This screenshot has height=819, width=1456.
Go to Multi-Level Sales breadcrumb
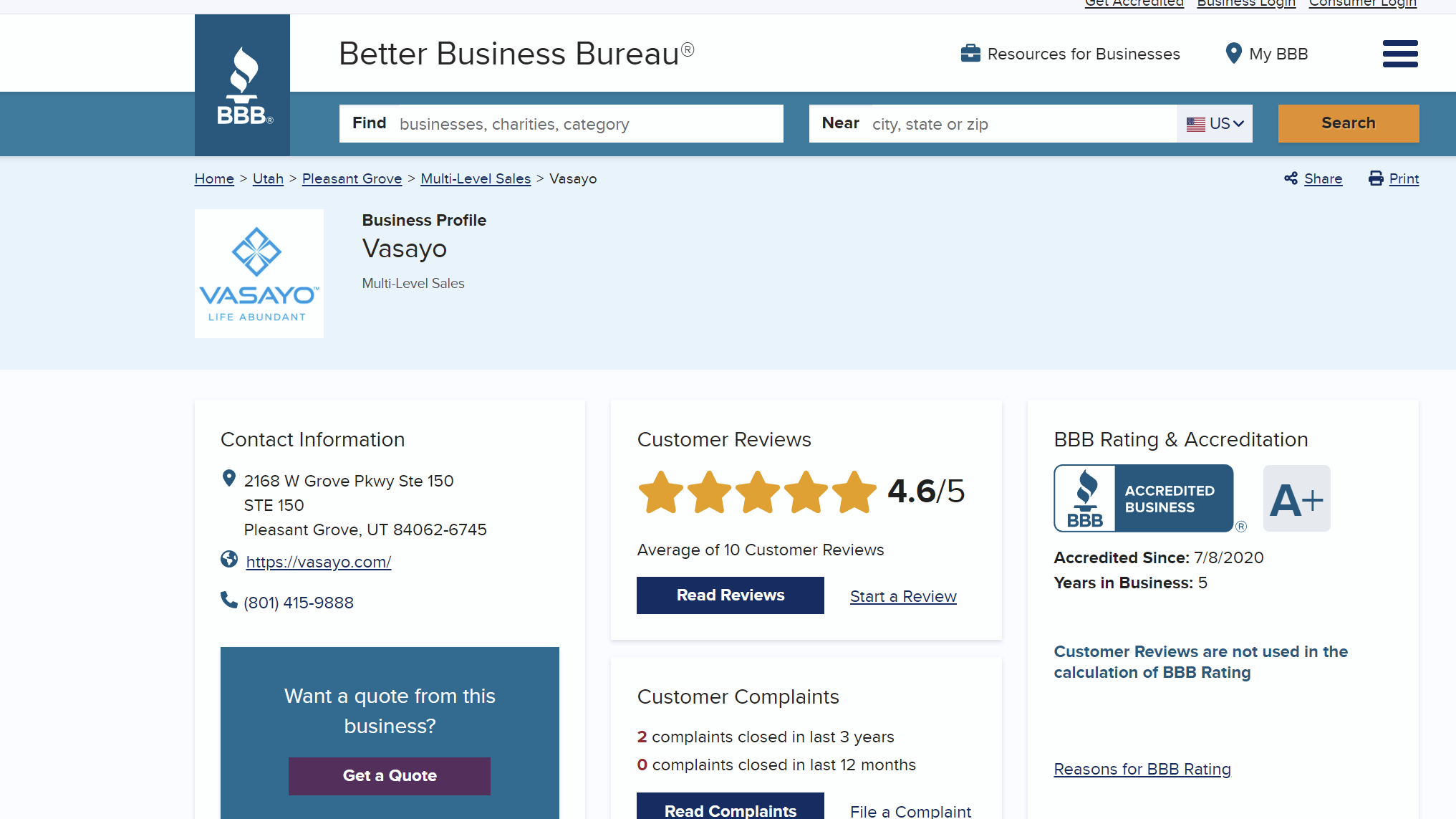[476, 178]
